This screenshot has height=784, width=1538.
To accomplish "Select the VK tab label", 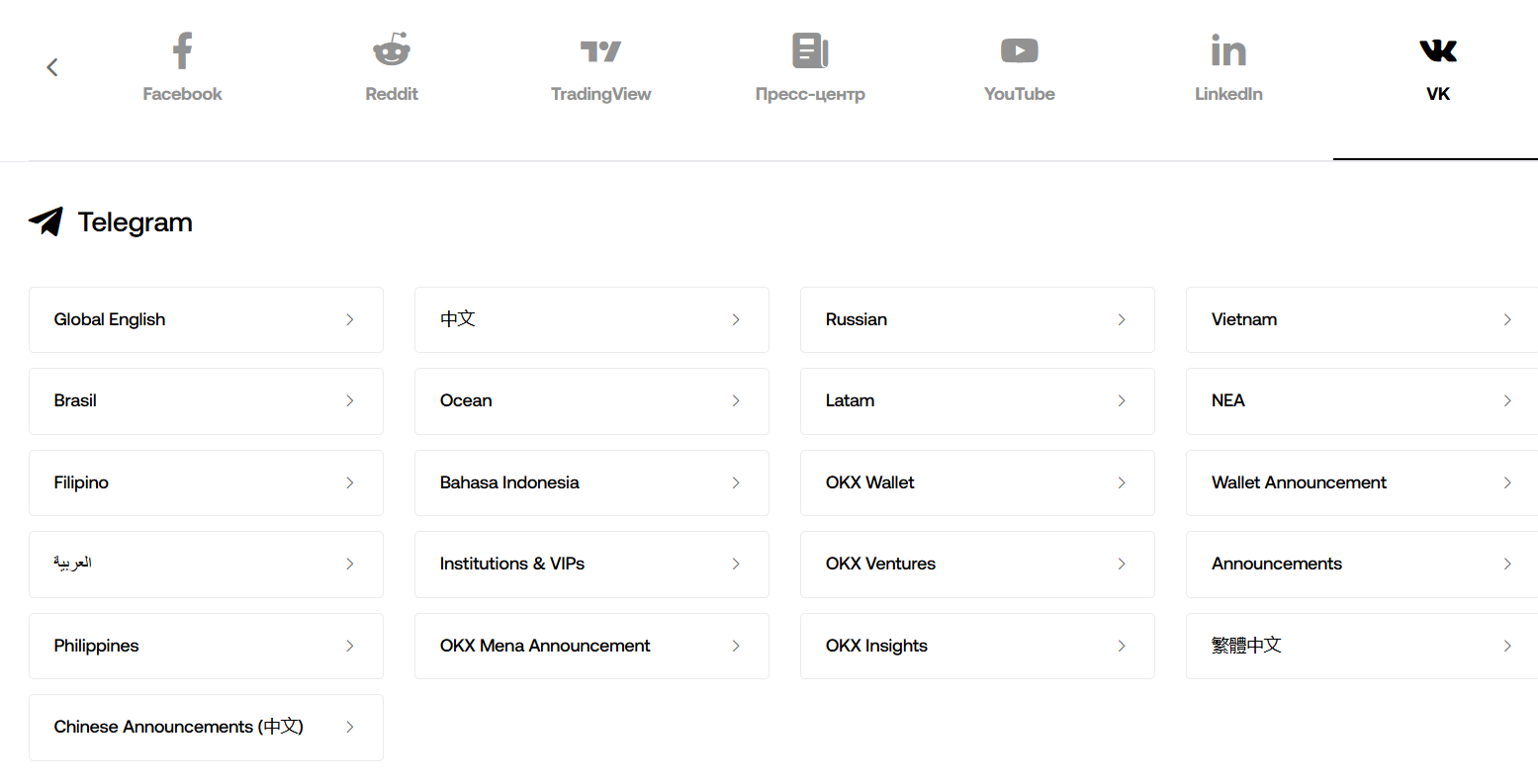I will point(1438,94).
